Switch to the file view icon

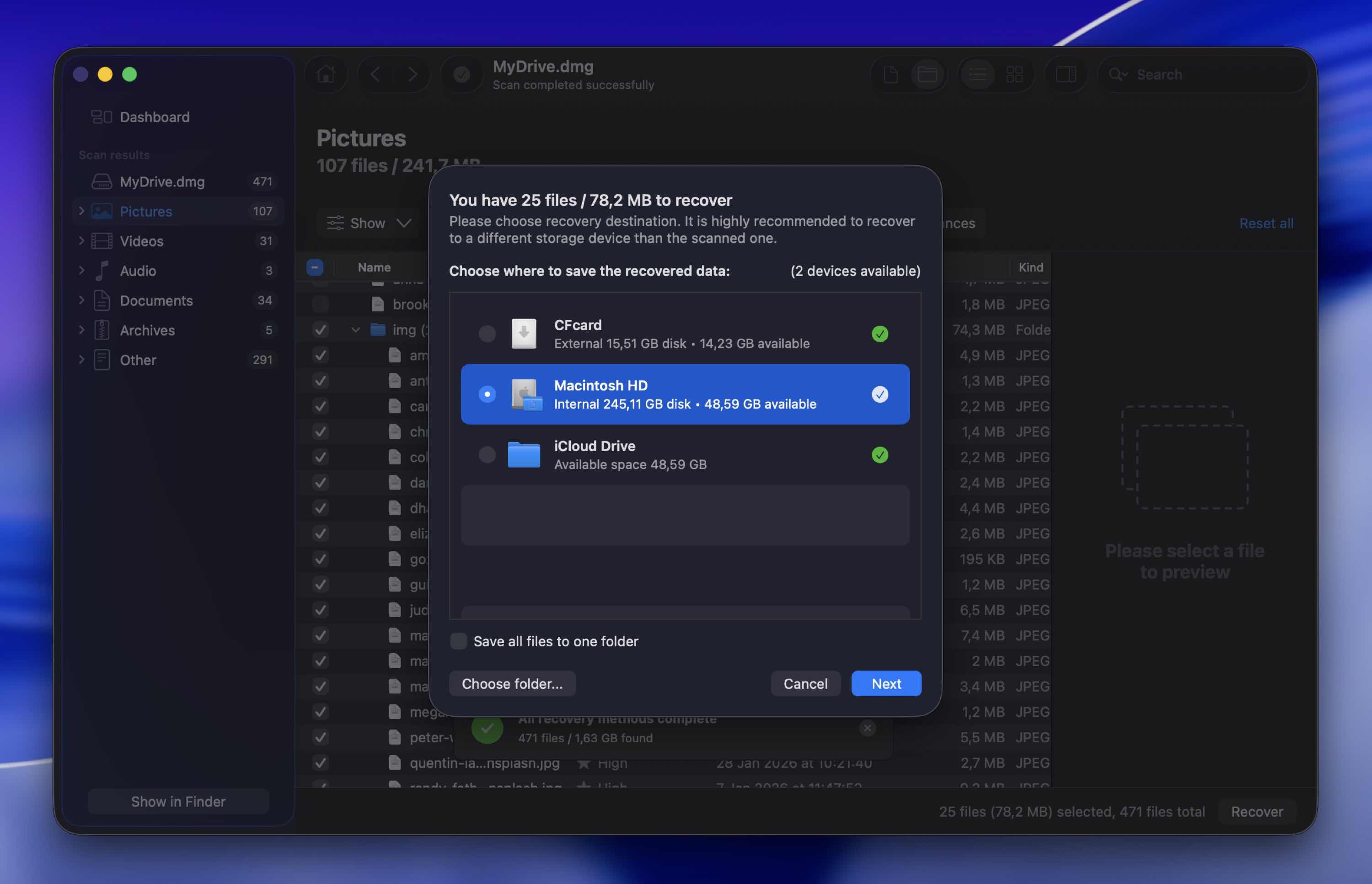pos(890,75)
